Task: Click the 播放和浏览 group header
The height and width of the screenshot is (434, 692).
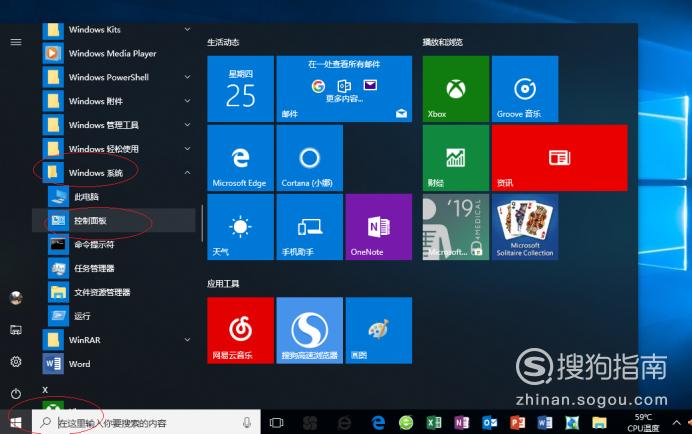Action: click(x=442, y=42)
